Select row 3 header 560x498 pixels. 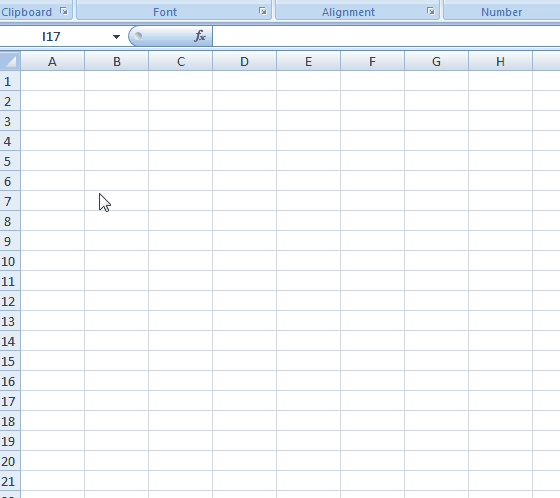point(10,121)
